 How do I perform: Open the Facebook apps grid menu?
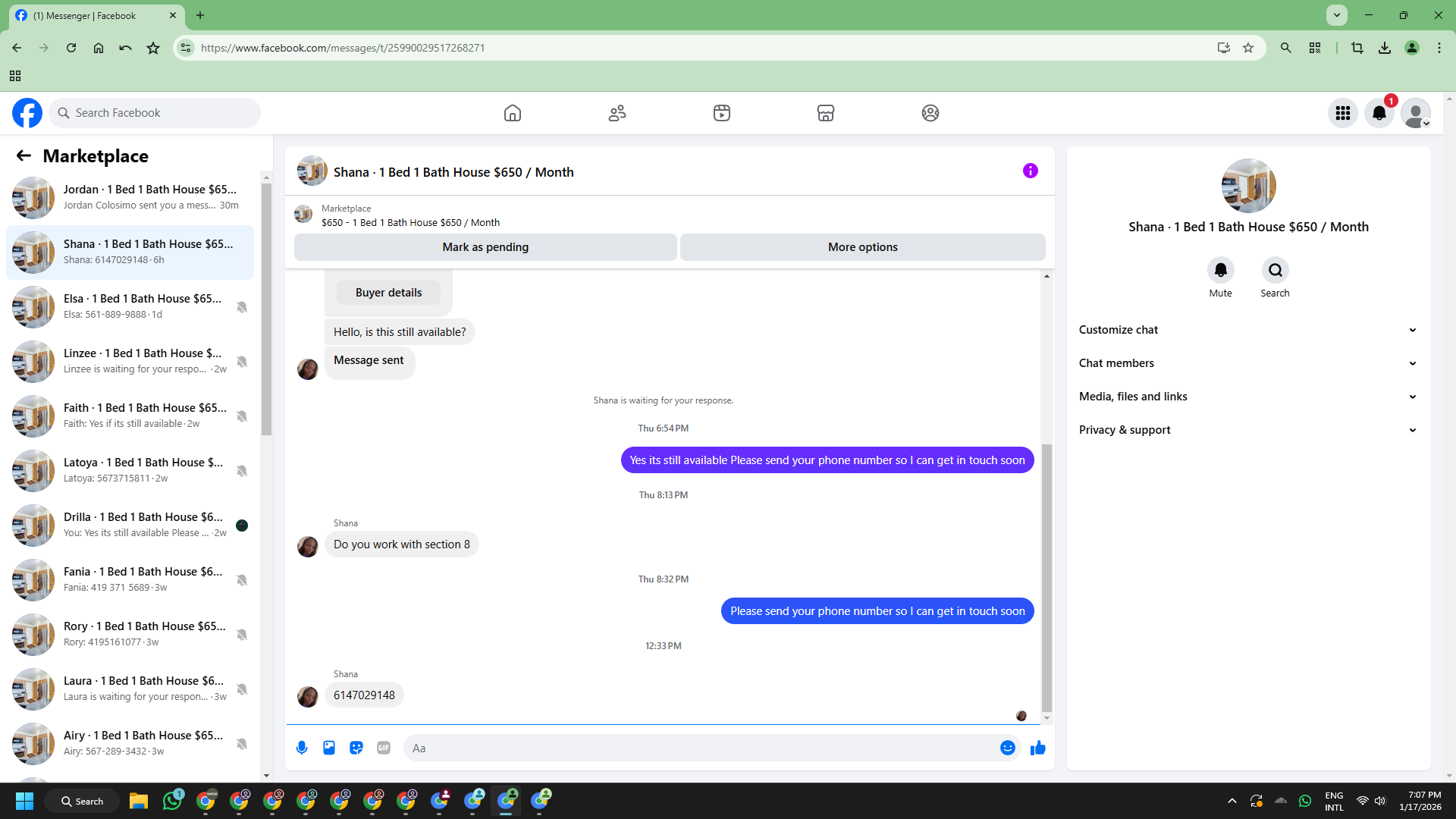point(1342,113)
